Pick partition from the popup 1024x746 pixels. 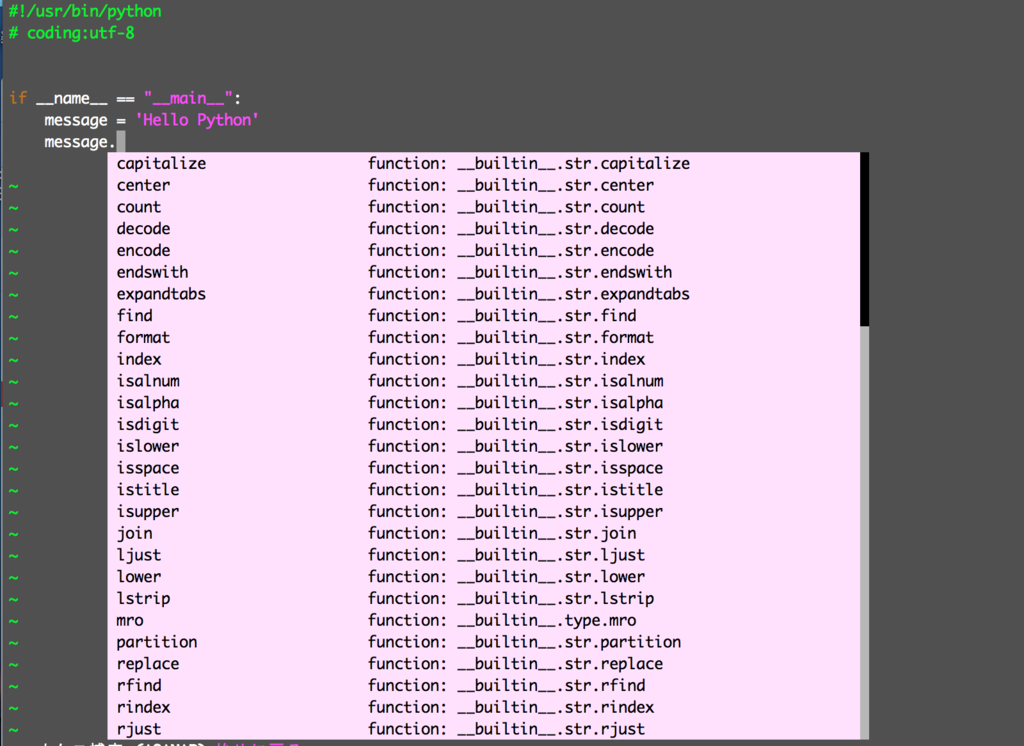tap(484, 642)
